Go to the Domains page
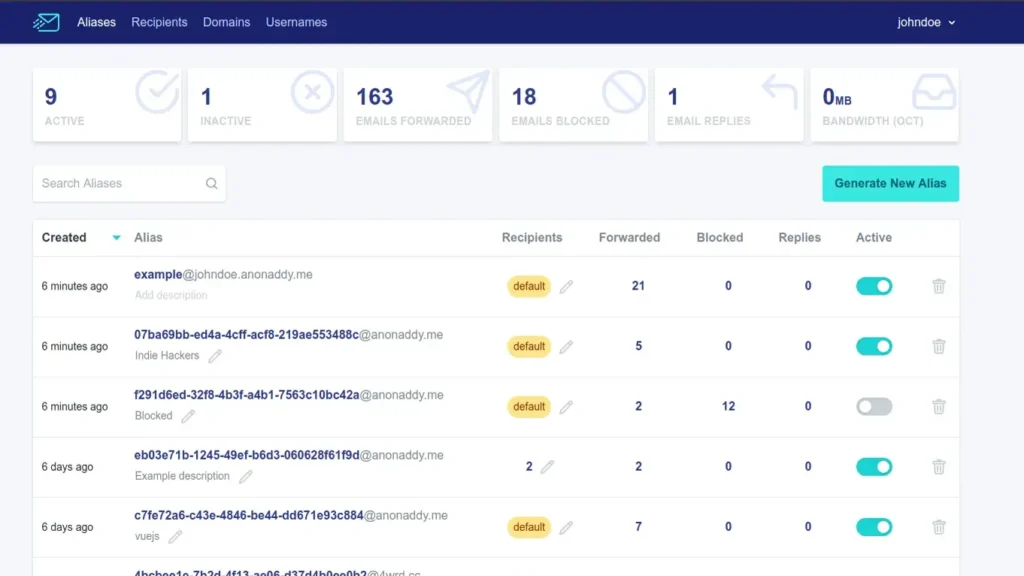 point(226,22)
